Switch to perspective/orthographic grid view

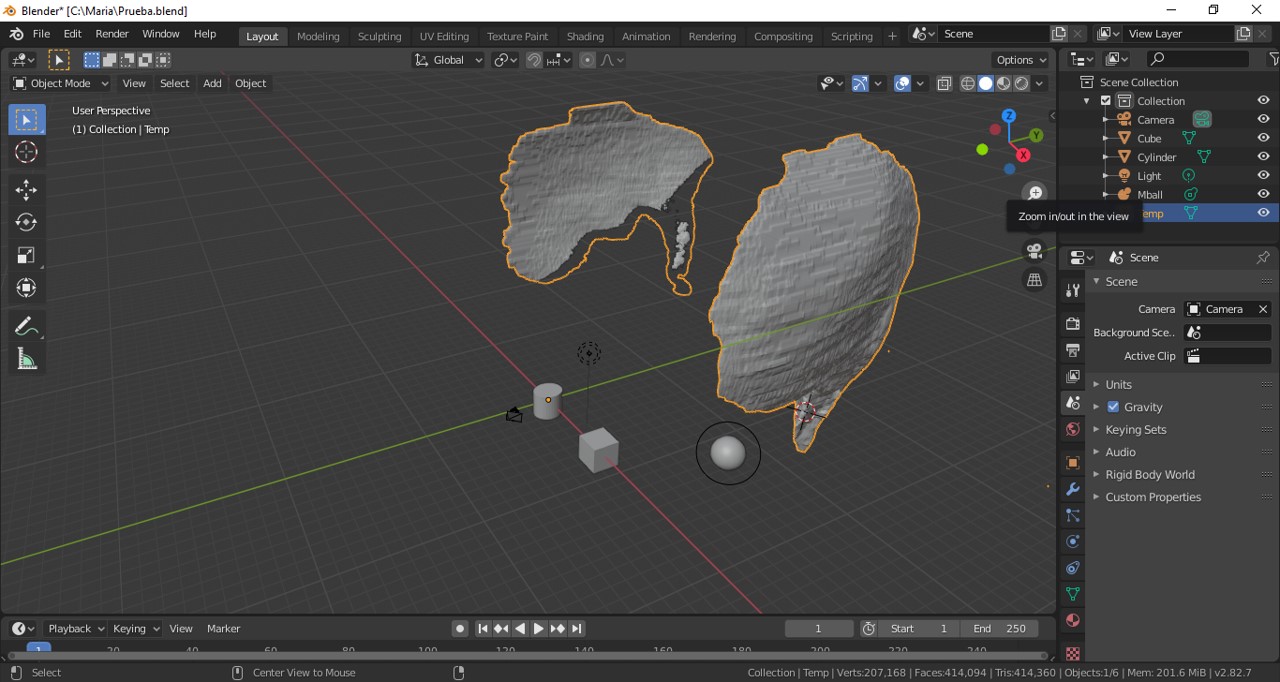tap(1035, 280)
